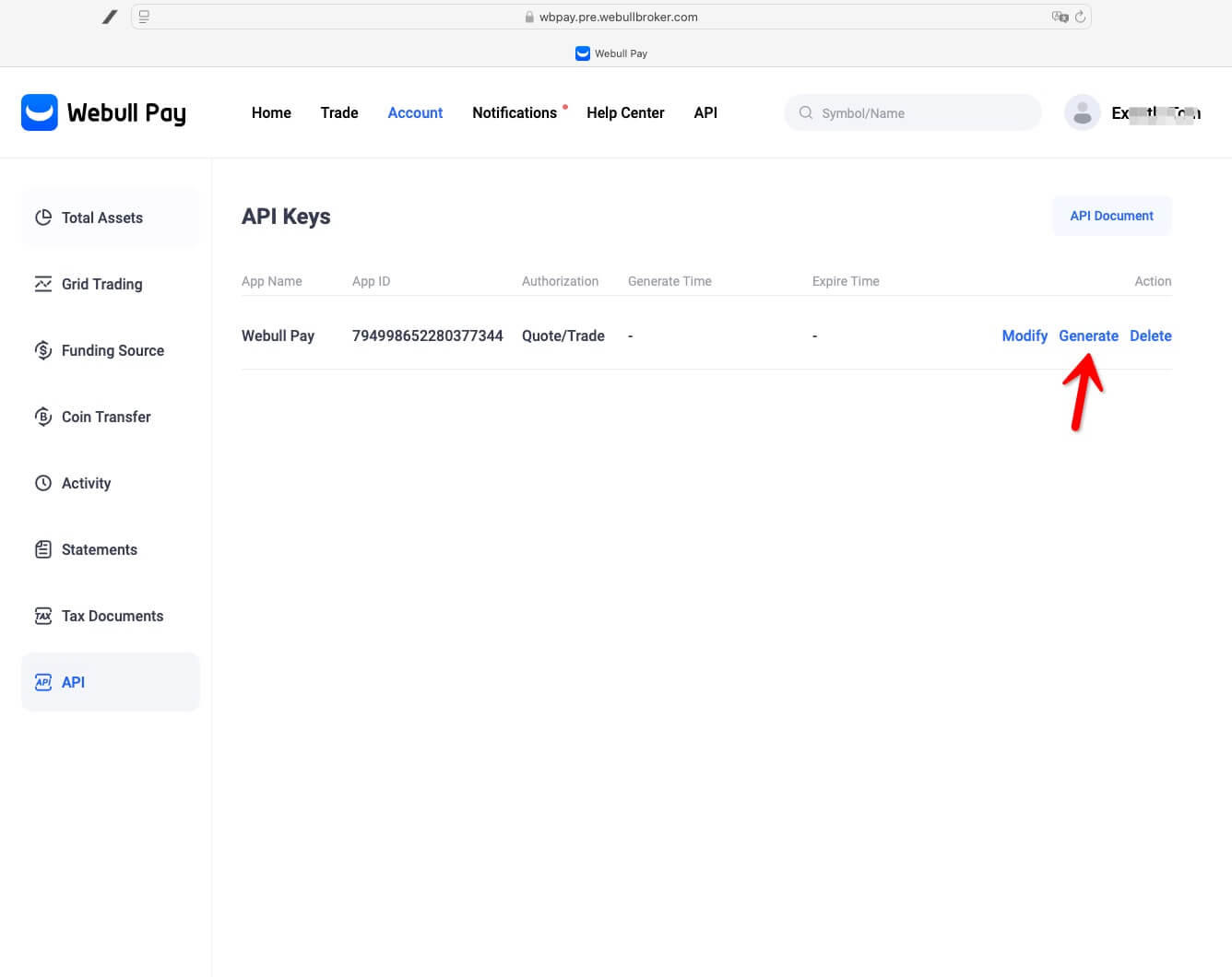1232x977 pixels.
Task: Click the API Keys page heading
Action: (x=286, y=217)
